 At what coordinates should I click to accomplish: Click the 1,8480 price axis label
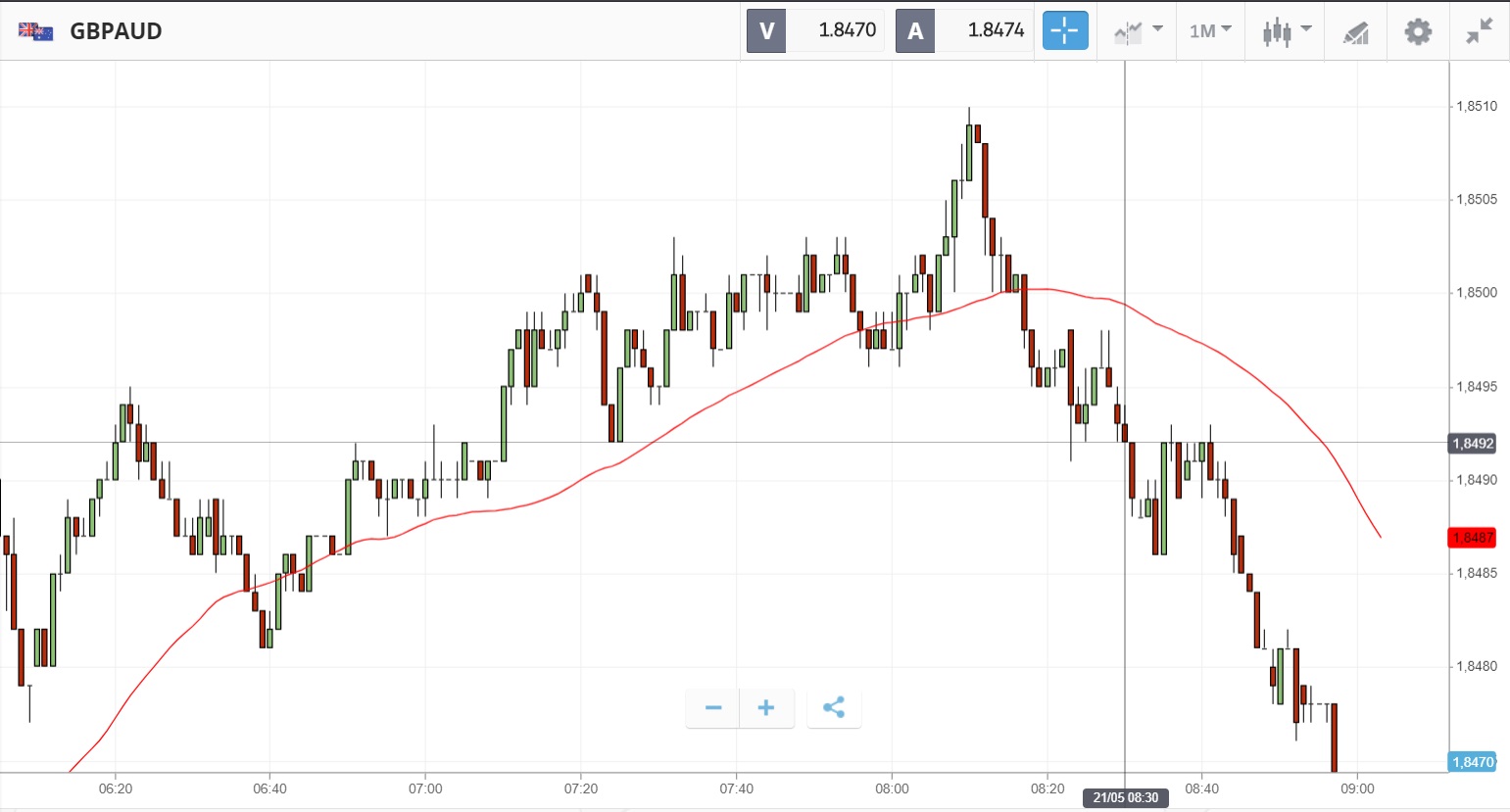click(x=1476, y=667)
